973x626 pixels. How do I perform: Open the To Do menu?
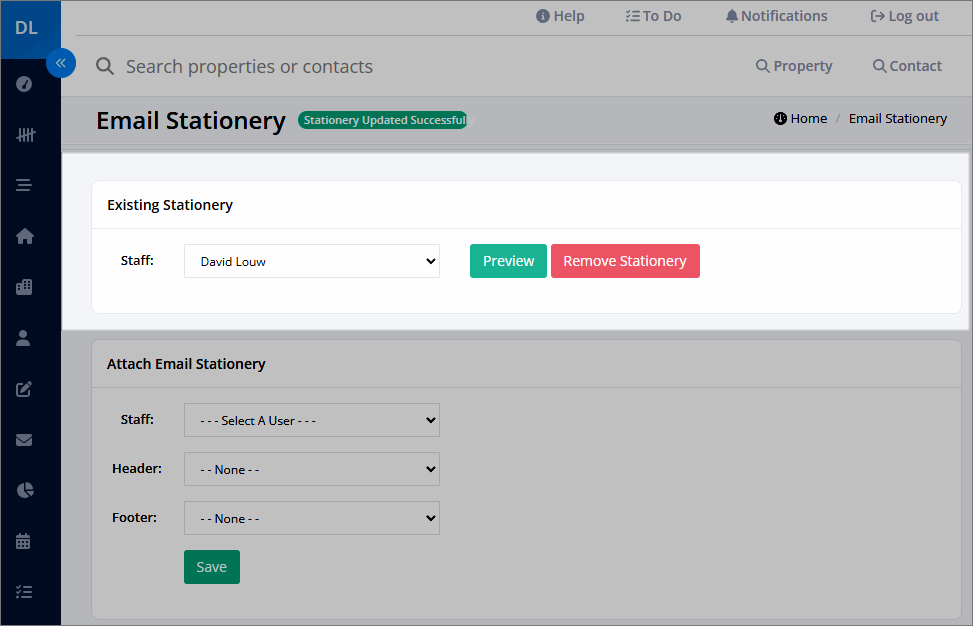(653, 16)
